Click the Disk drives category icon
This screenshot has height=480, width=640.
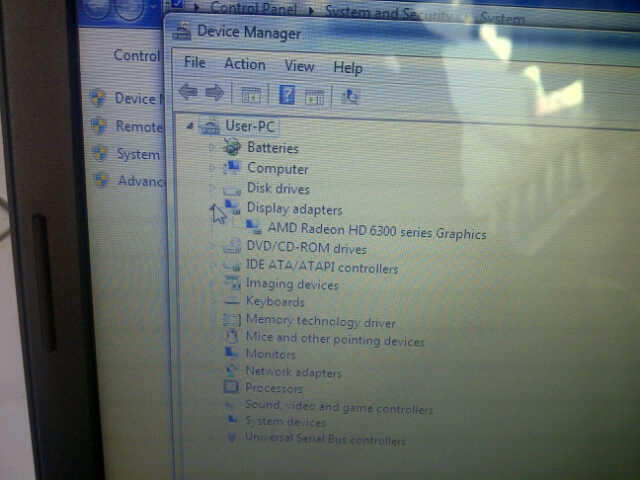pos(232,190)
